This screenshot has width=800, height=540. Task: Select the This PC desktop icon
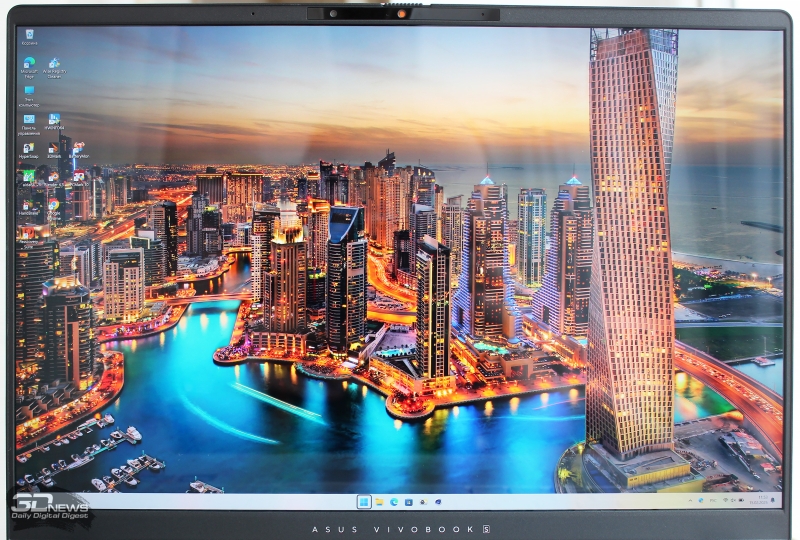click(x=29, y=92)
